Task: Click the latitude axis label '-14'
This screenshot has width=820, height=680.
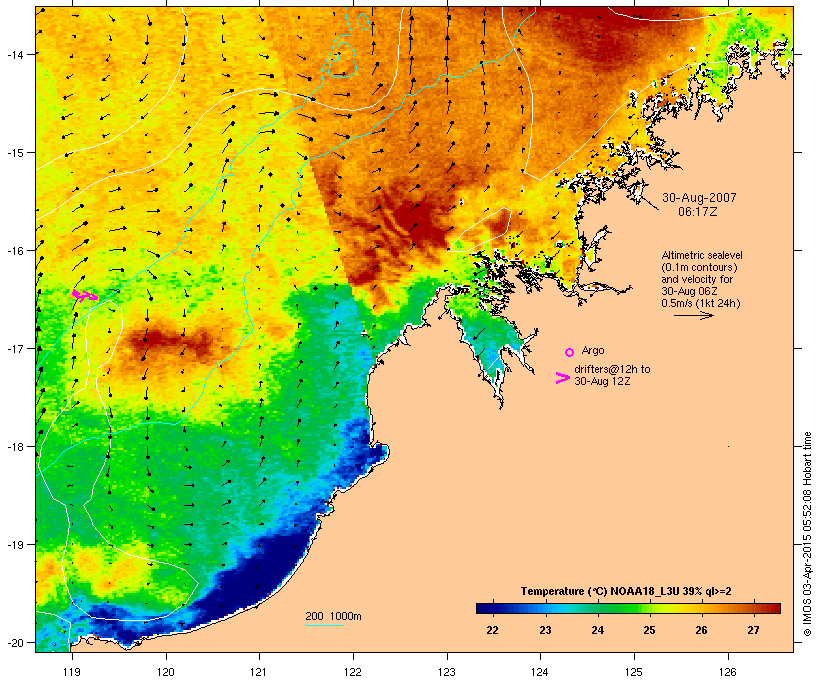Action: point(15,55)
